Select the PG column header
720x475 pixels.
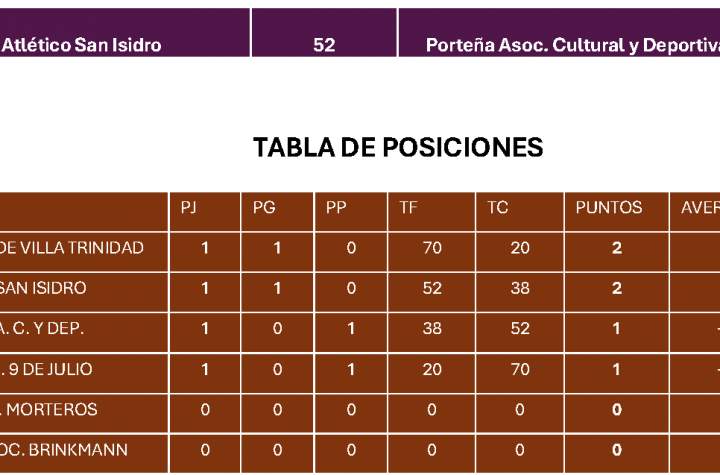277,212
